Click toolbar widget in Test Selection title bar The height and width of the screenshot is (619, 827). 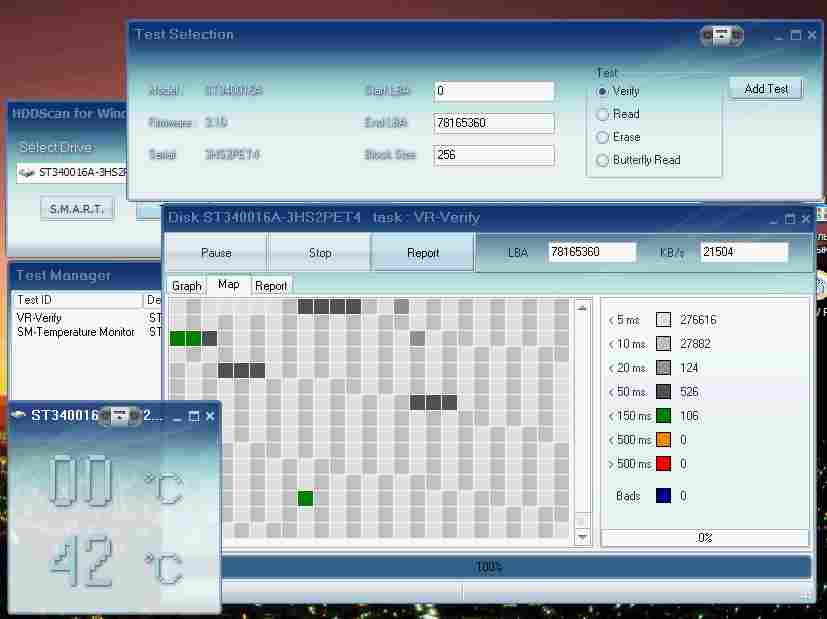pos(722,35)
